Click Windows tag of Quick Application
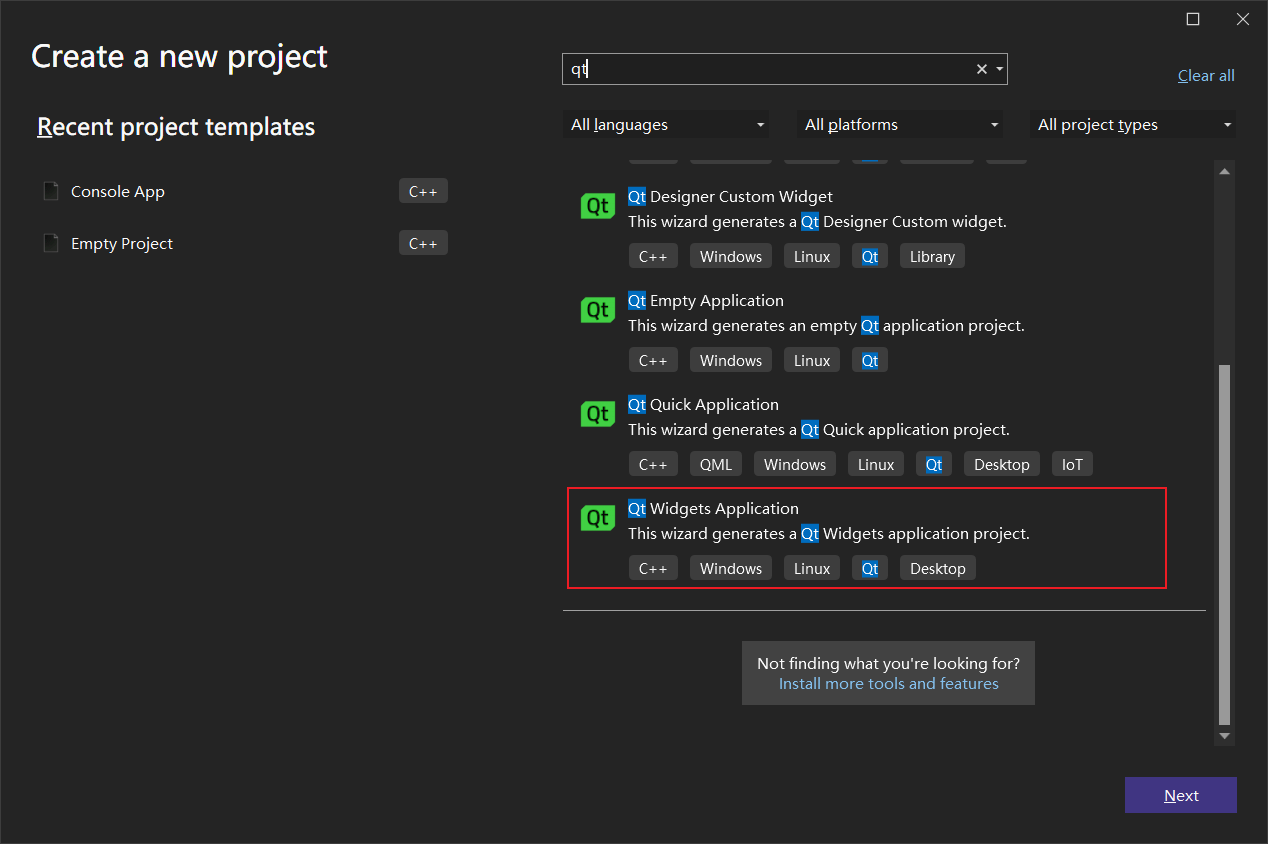The image size is (1268, 844). click(x=795, y=464)
